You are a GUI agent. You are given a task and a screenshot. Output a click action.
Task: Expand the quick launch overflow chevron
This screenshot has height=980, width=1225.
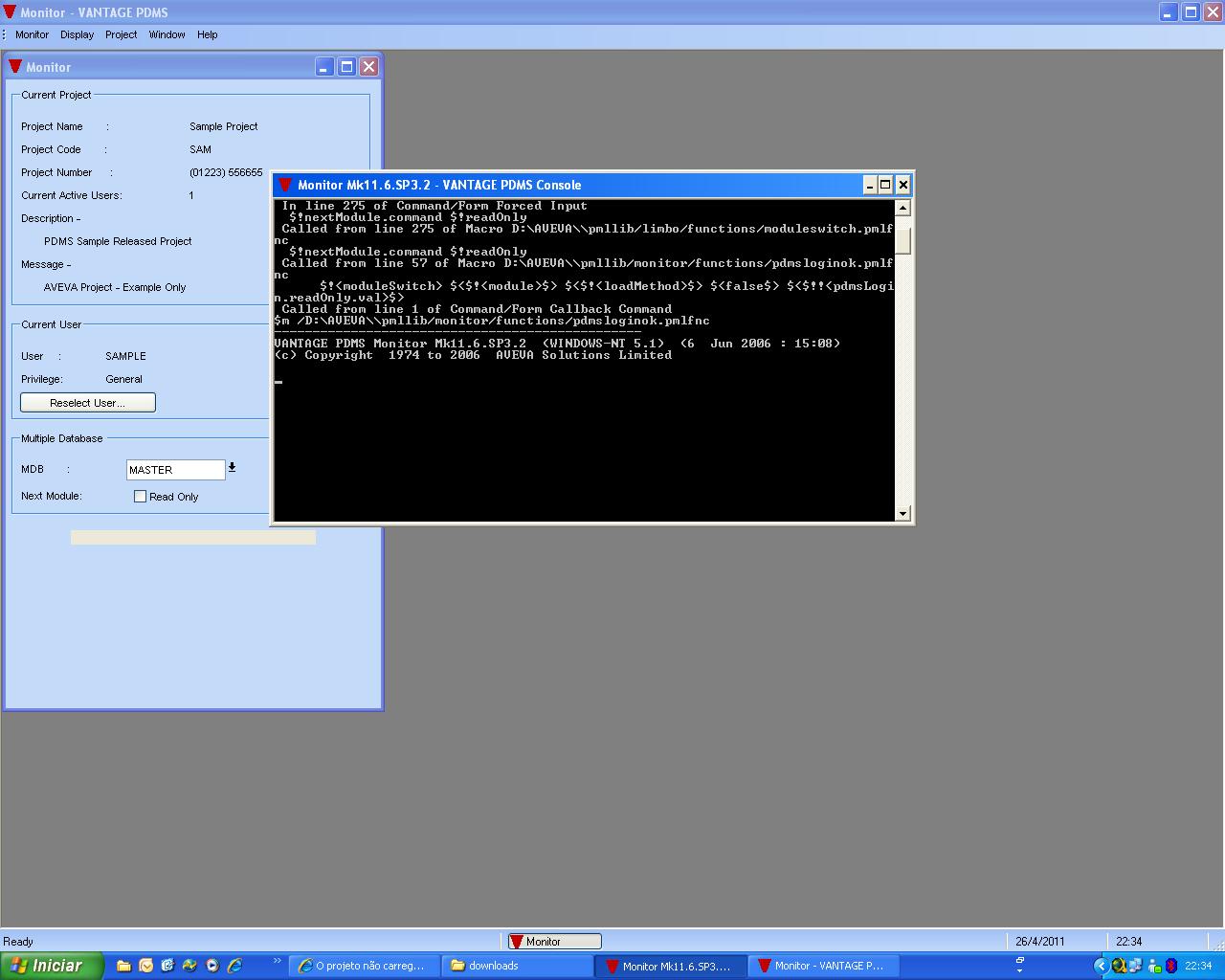click(278, 960)
